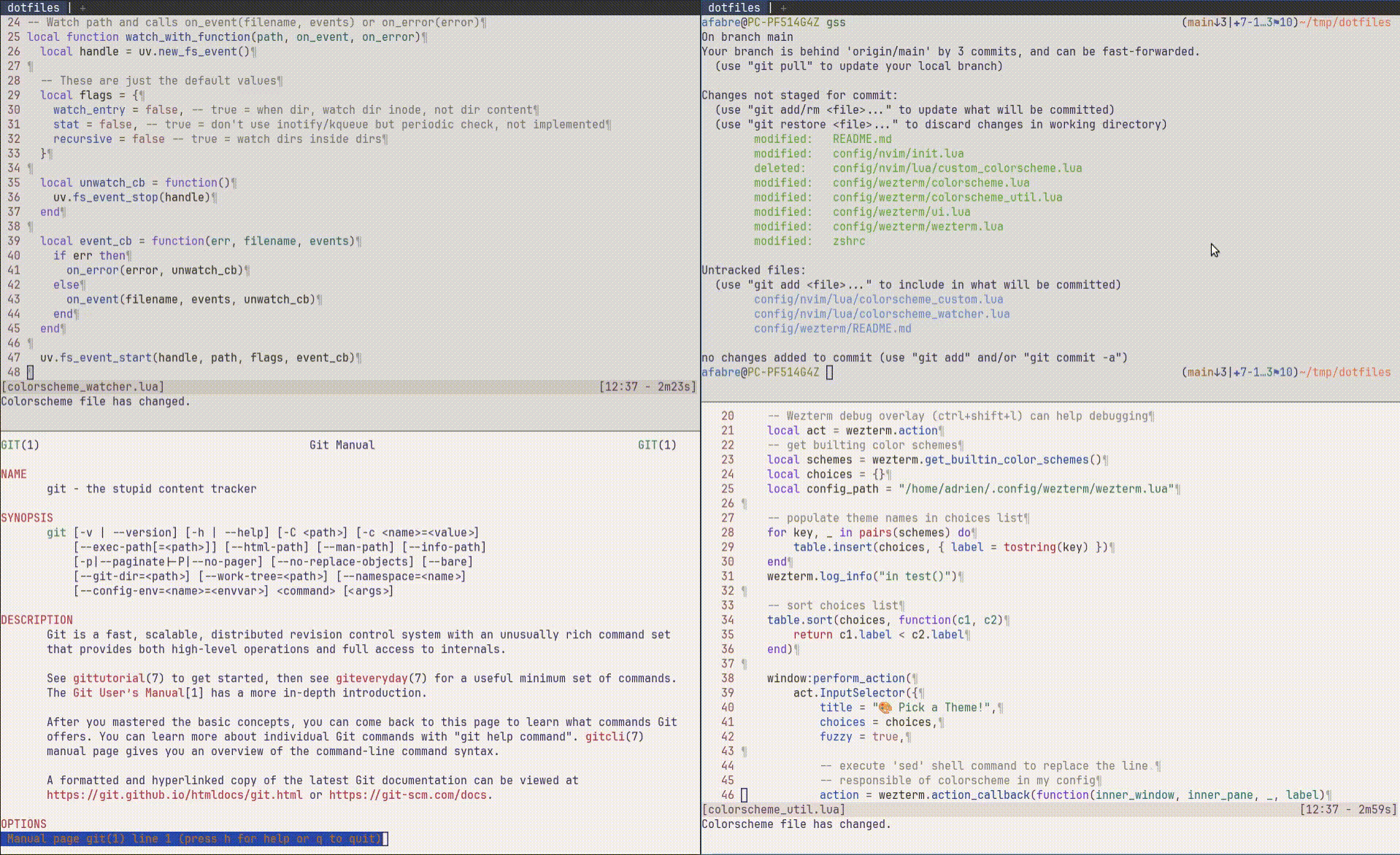Click the pilcrow mark at end of line 48
The image size is (1400, 855).
click(30, 372)
